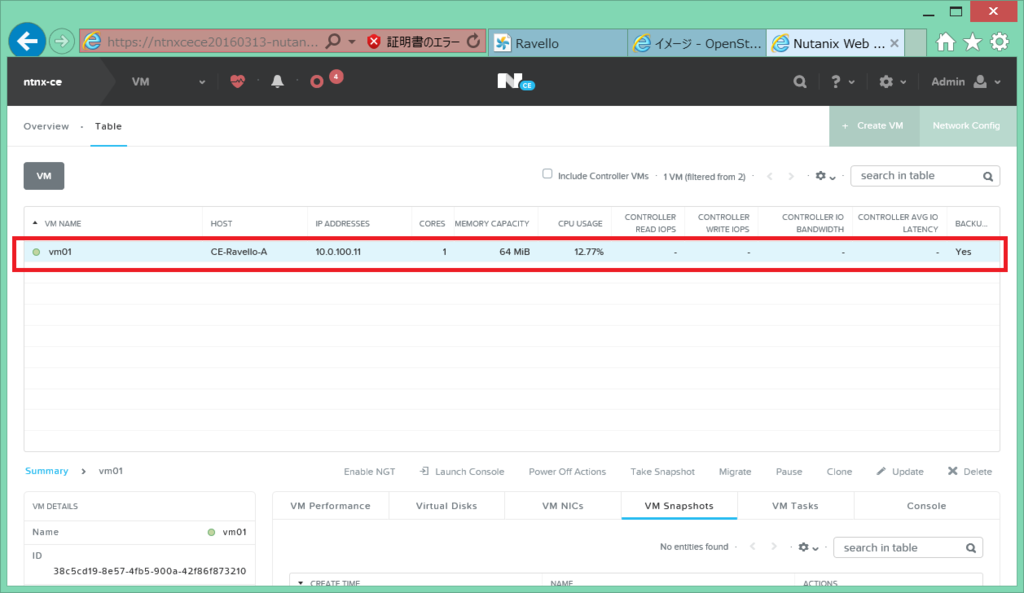Image resolution: width=1024 pixels, height=593 pixels.
Task: Go to previous page of VM table
Action: pyautogui.click(x=770, y=176)
